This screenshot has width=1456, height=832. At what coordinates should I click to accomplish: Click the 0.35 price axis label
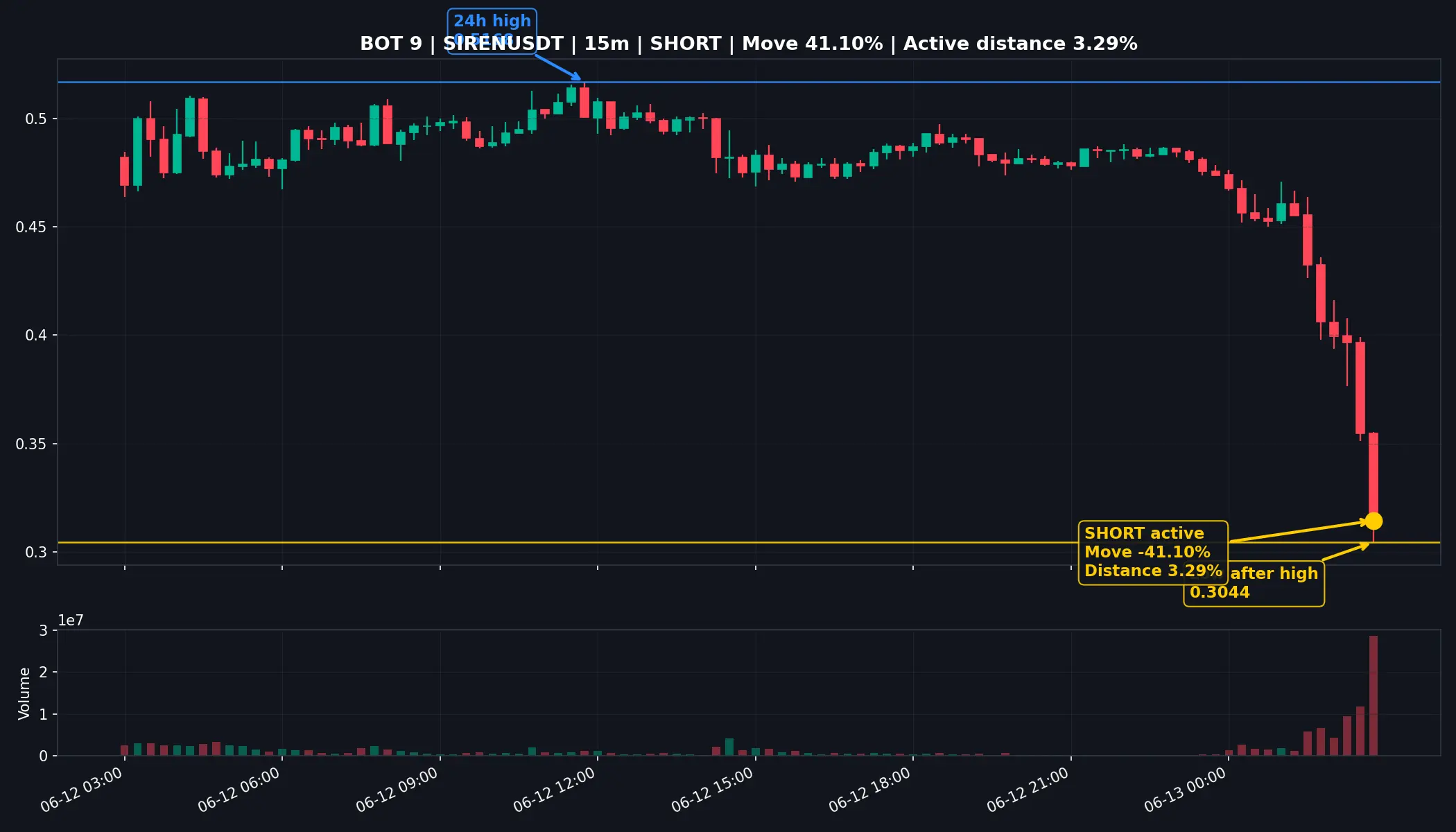point(32,444)
